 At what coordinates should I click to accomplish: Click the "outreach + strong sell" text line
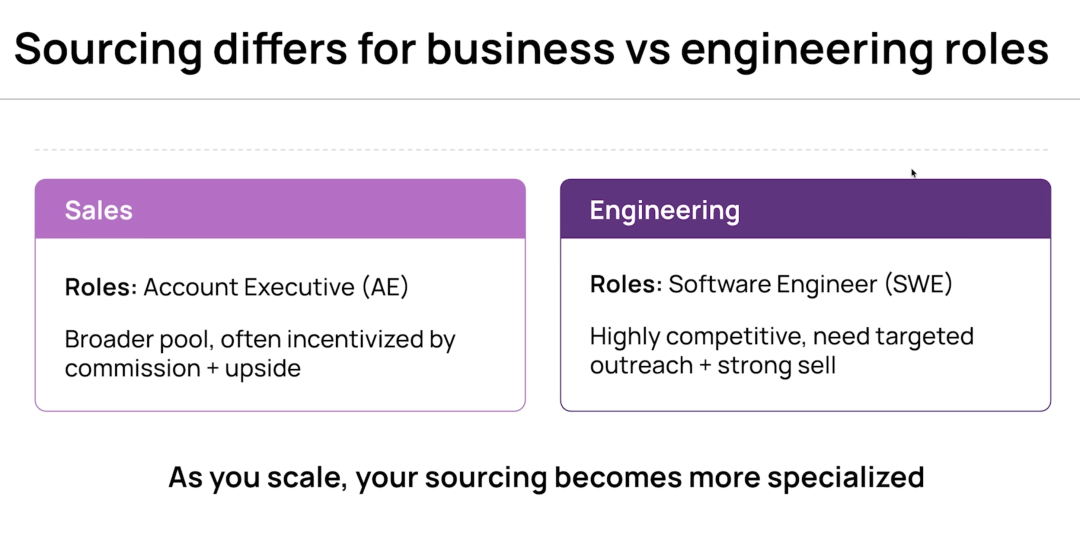point(712,365)
